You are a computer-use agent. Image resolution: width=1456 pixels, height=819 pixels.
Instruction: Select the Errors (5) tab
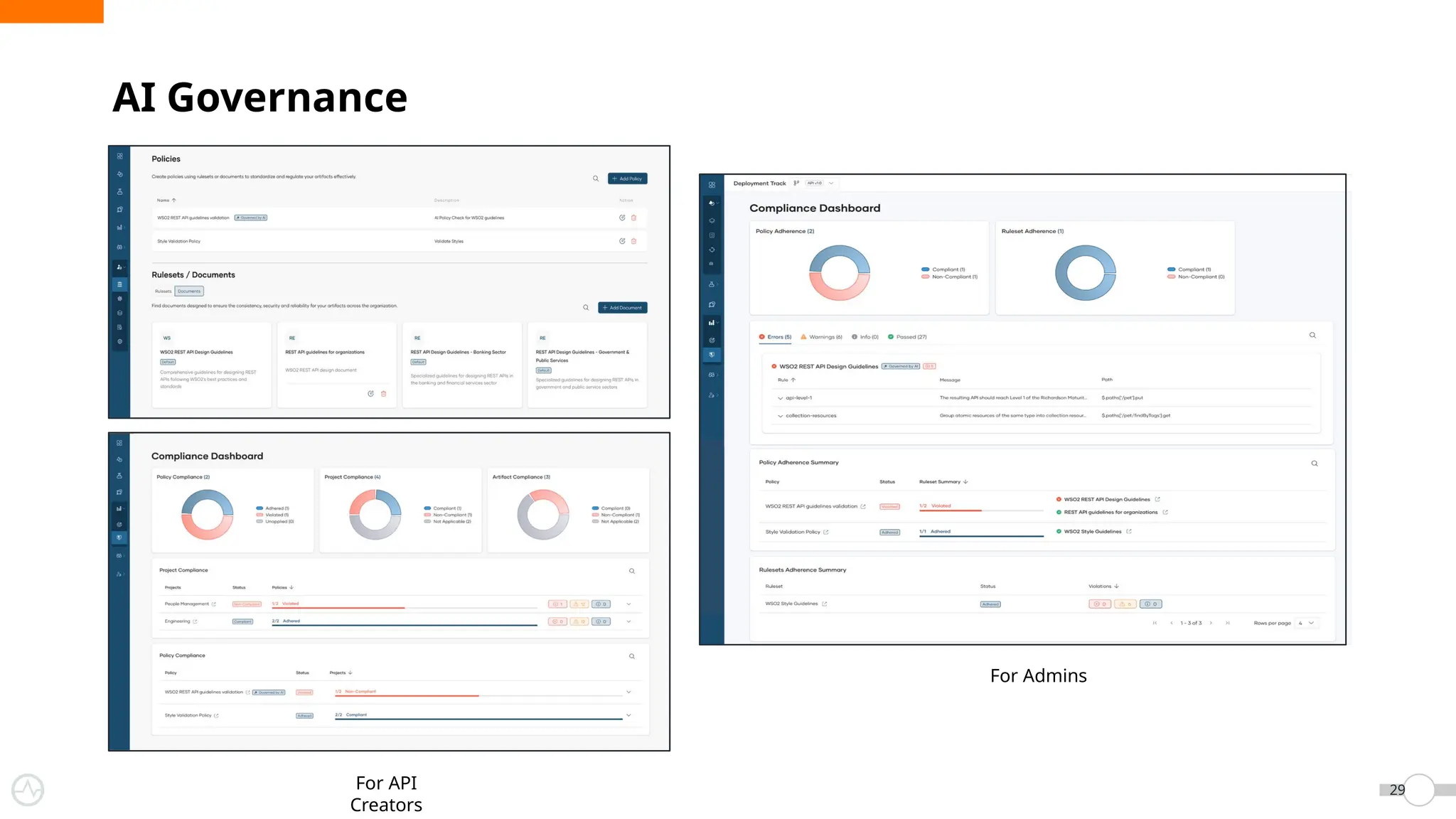click(775, 337)
